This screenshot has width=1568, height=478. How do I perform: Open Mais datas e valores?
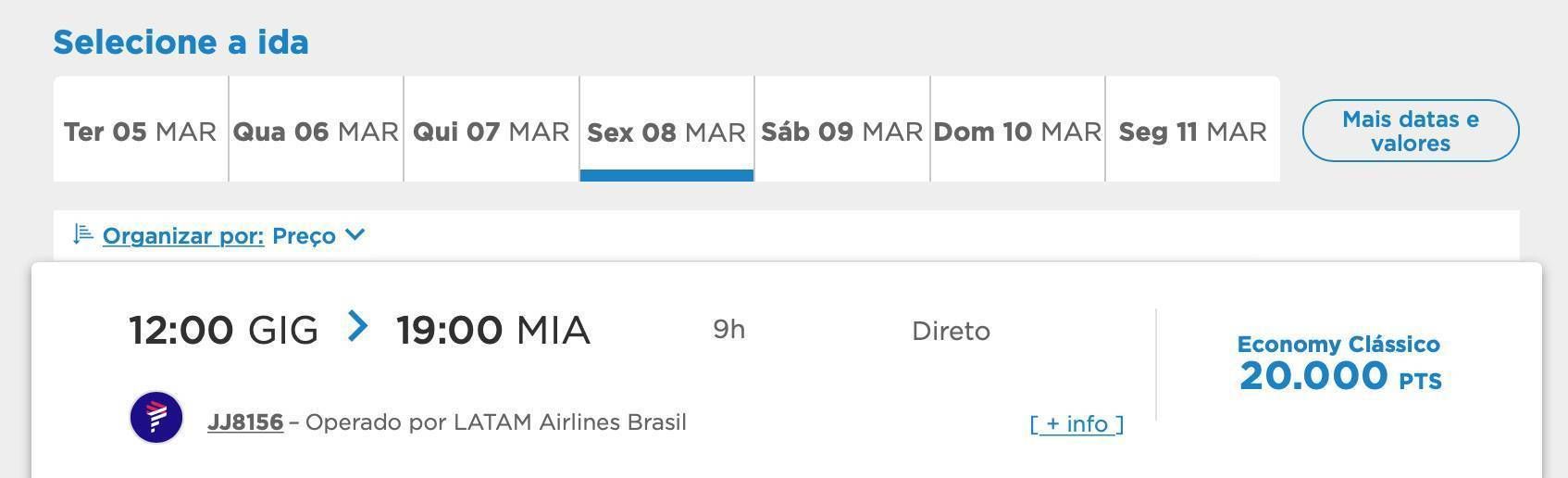tap(1411, 131)
